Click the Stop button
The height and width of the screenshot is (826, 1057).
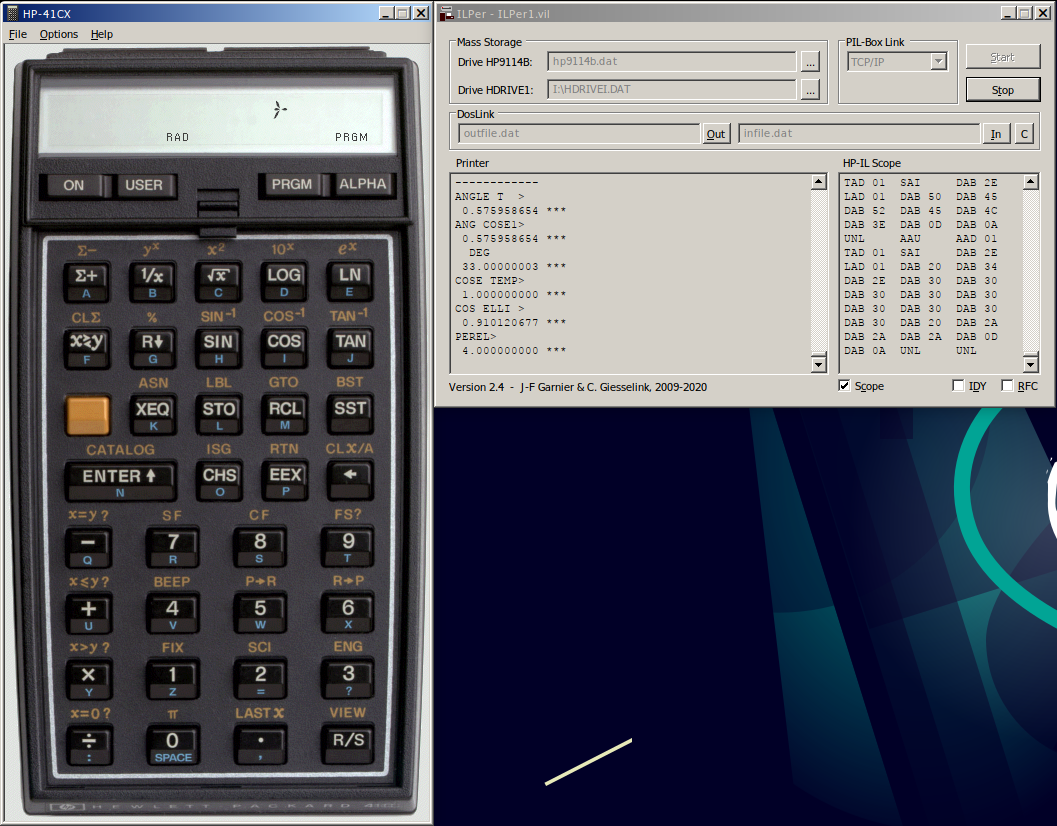click(x=1002, y=90)
